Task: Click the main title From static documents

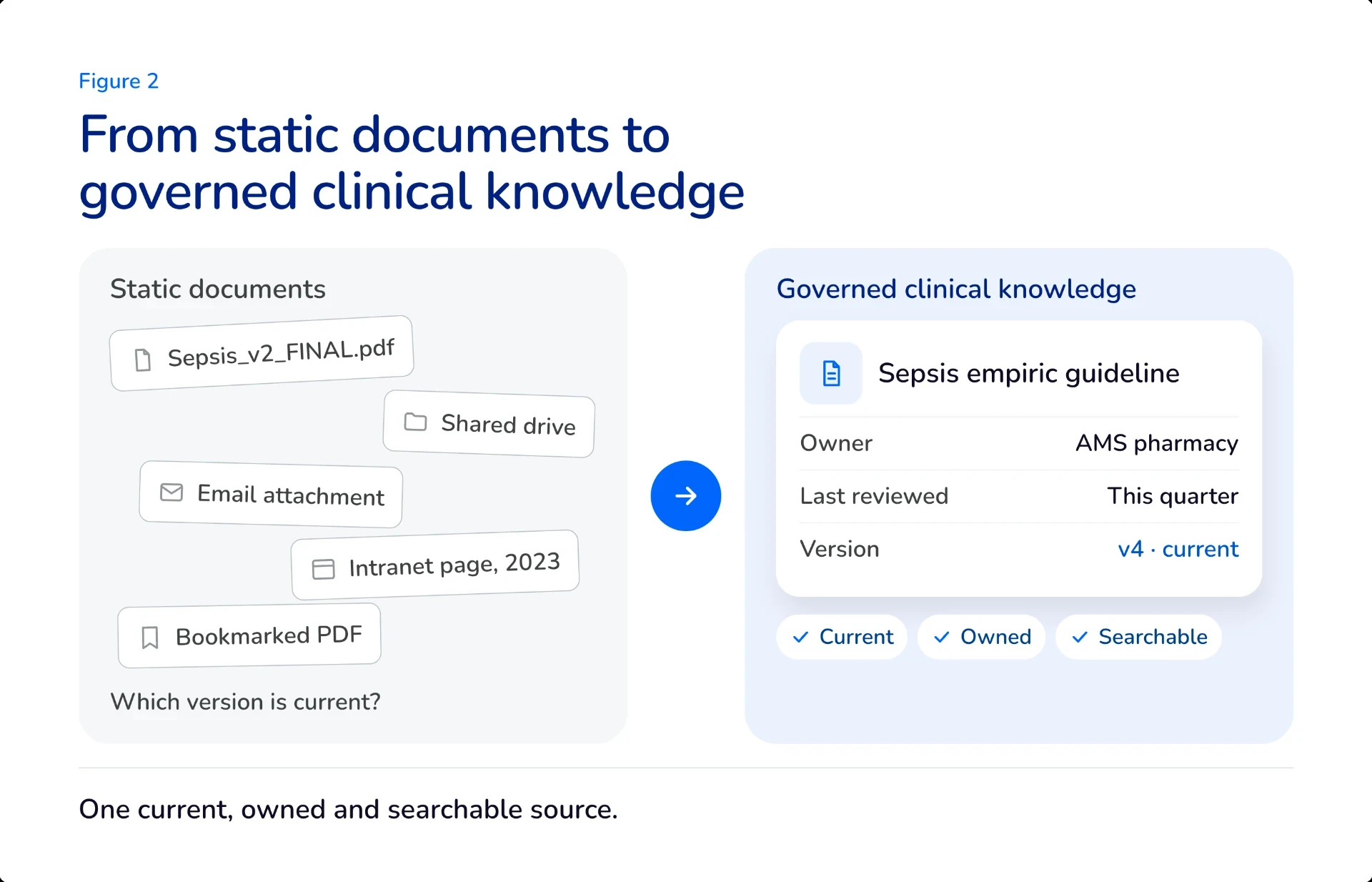Action: (412, 163)
